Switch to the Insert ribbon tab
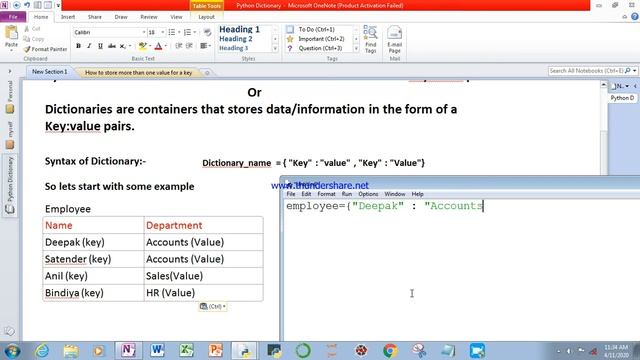The height and width of the screenshot is (360, 640). tap(68, 17)
